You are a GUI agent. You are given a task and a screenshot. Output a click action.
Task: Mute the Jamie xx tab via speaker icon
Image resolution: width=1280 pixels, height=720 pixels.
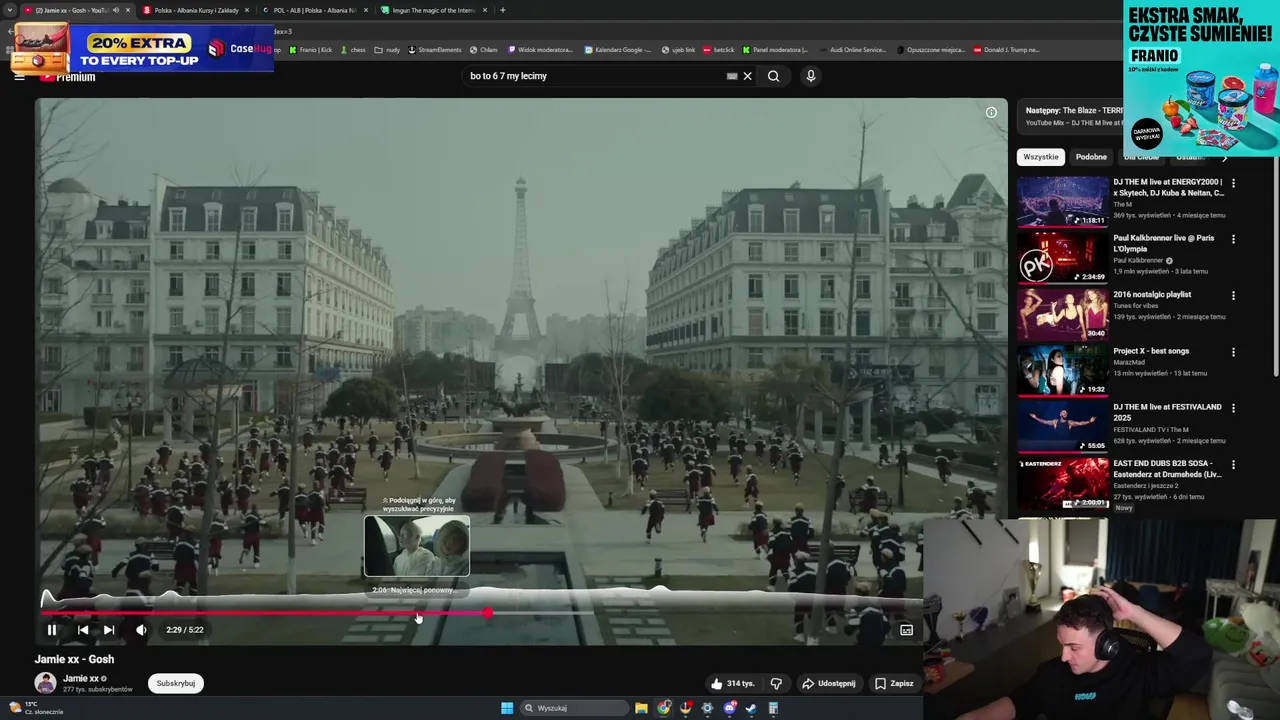116,10
